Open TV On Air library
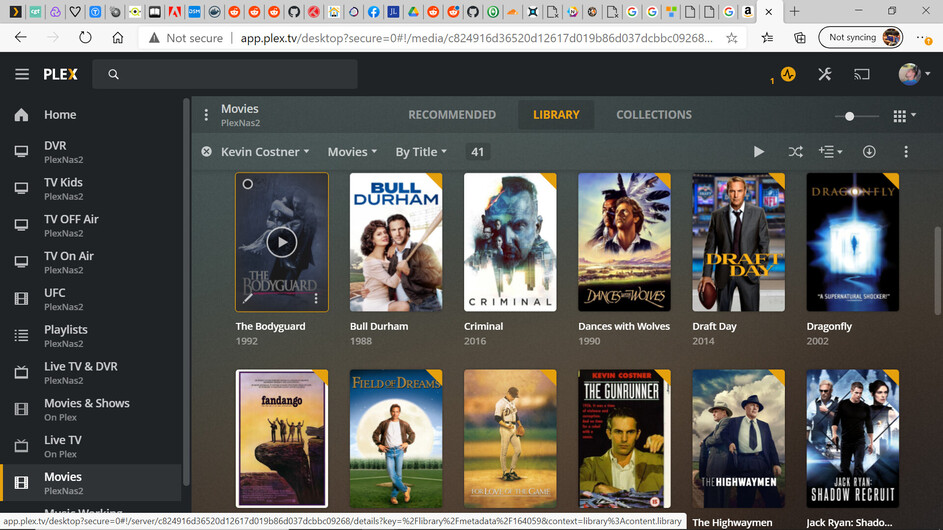The height and width of the screenshot is (530, 943). click(x=91, y=262)
